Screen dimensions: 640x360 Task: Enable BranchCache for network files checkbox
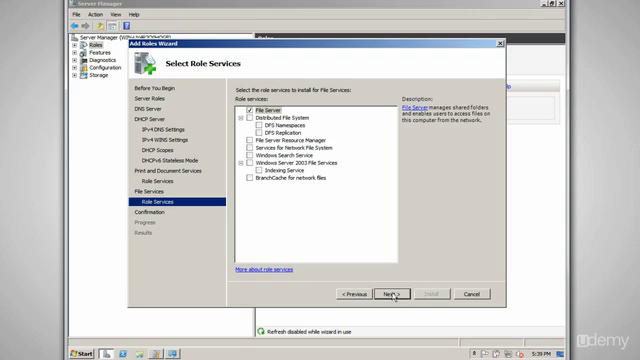pyautogui.click(x=249, y=178)
